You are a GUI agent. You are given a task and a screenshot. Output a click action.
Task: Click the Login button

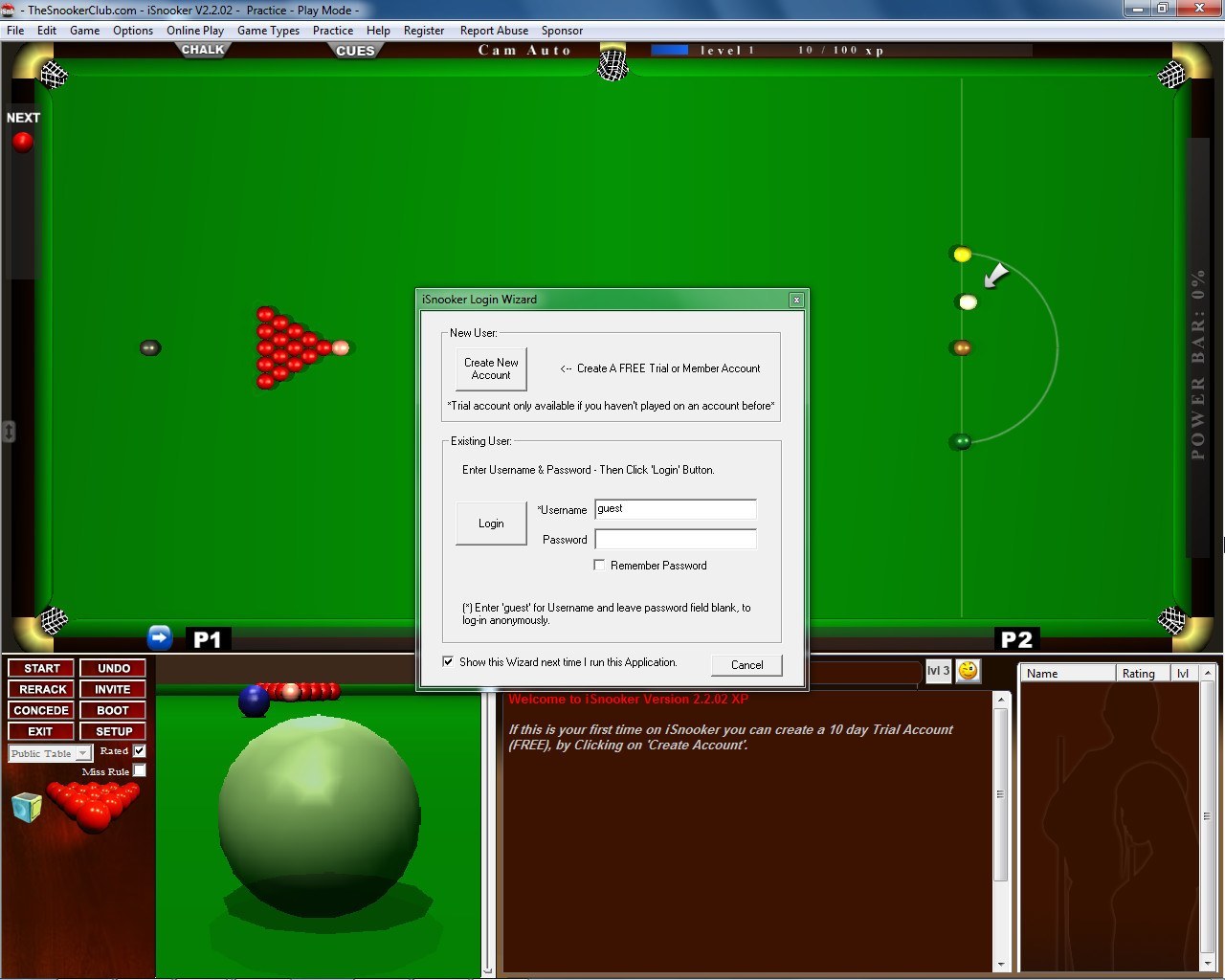[x=491, y=523]
